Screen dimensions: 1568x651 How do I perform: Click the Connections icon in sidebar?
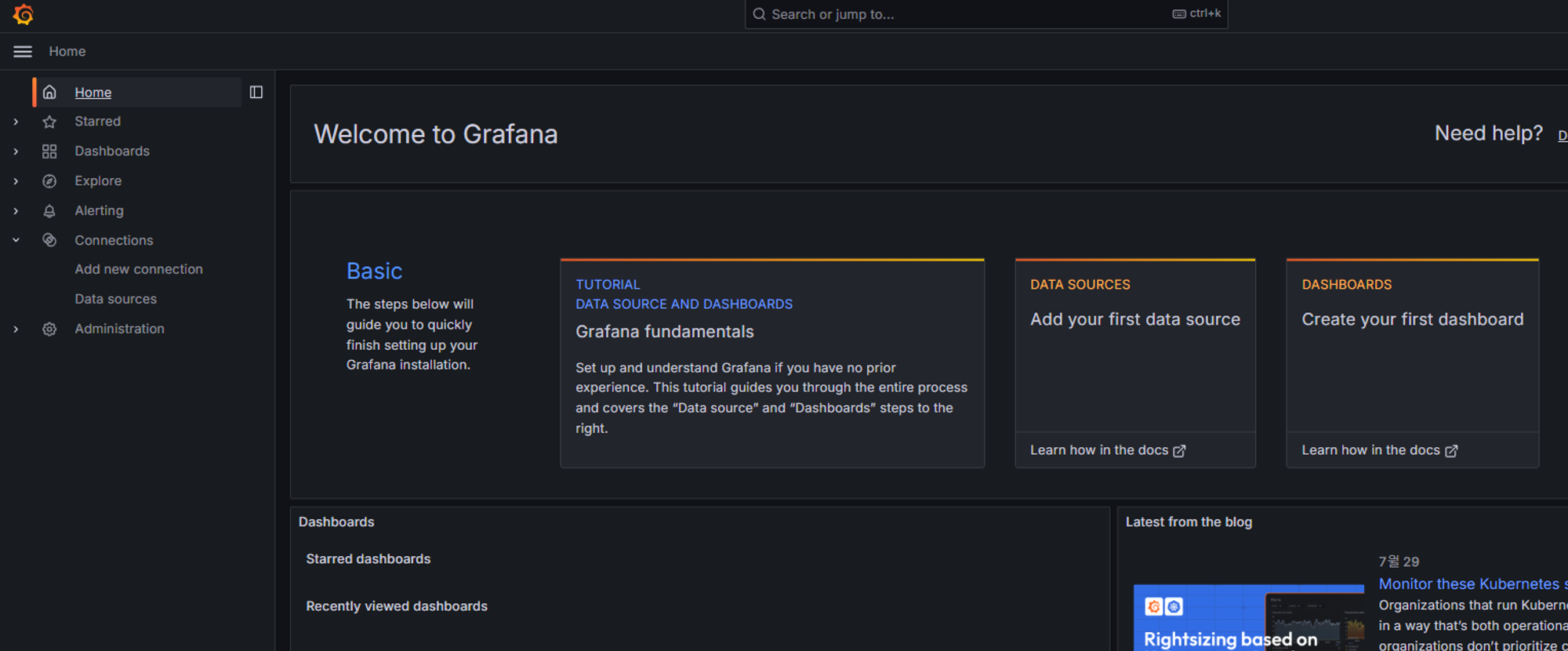[x=49, y=240]
